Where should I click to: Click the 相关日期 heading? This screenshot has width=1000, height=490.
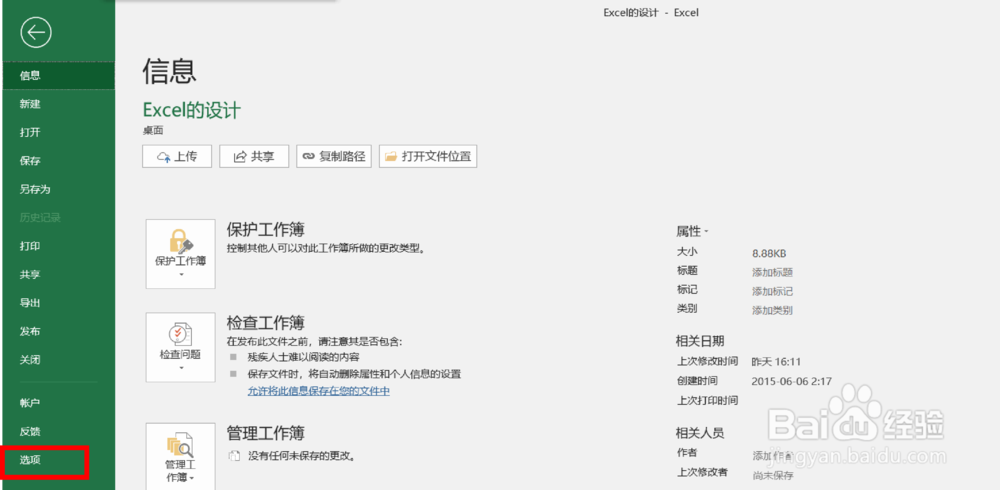[700, 341]
